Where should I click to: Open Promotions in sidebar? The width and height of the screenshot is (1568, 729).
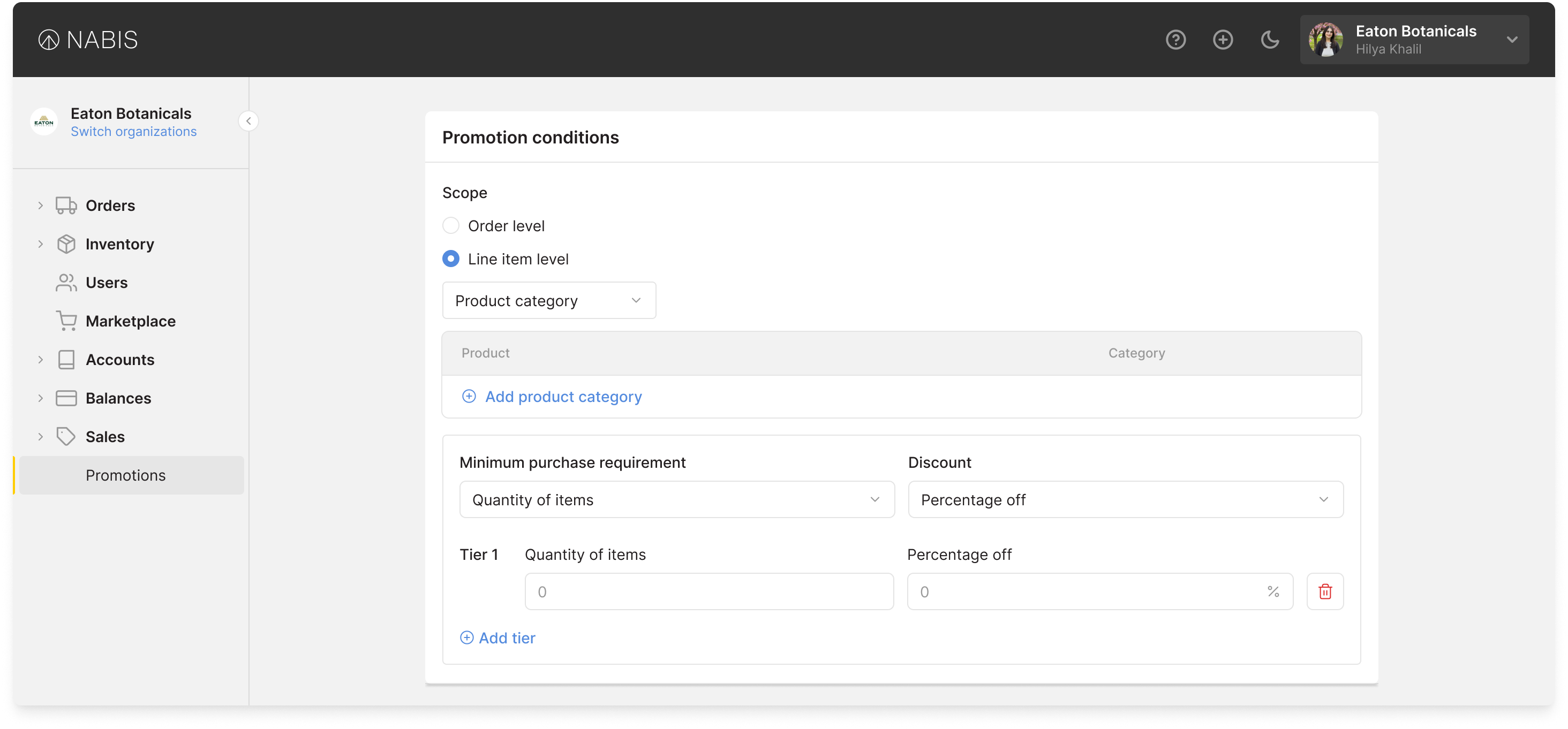(125, 475)
